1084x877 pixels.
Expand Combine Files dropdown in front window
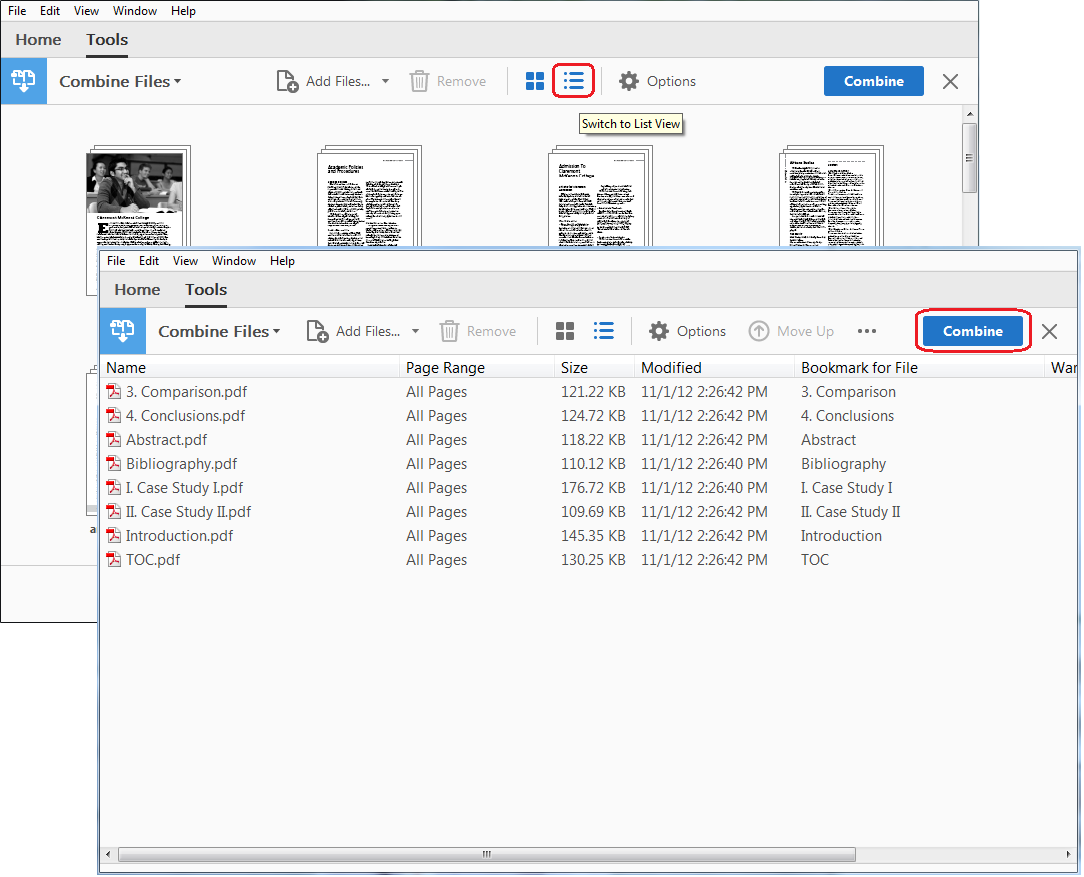[277, 332]
